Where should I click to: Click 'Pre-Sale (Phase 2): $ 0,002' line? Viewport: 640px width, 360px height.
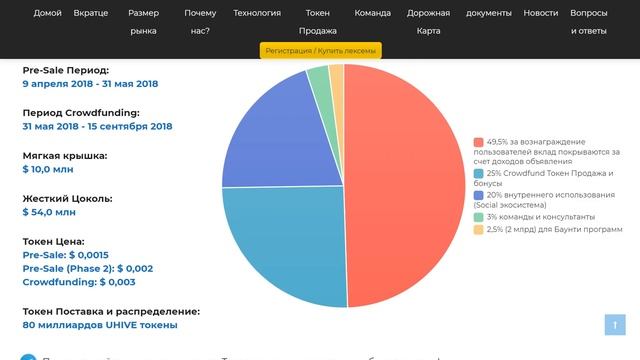(88, 269)
